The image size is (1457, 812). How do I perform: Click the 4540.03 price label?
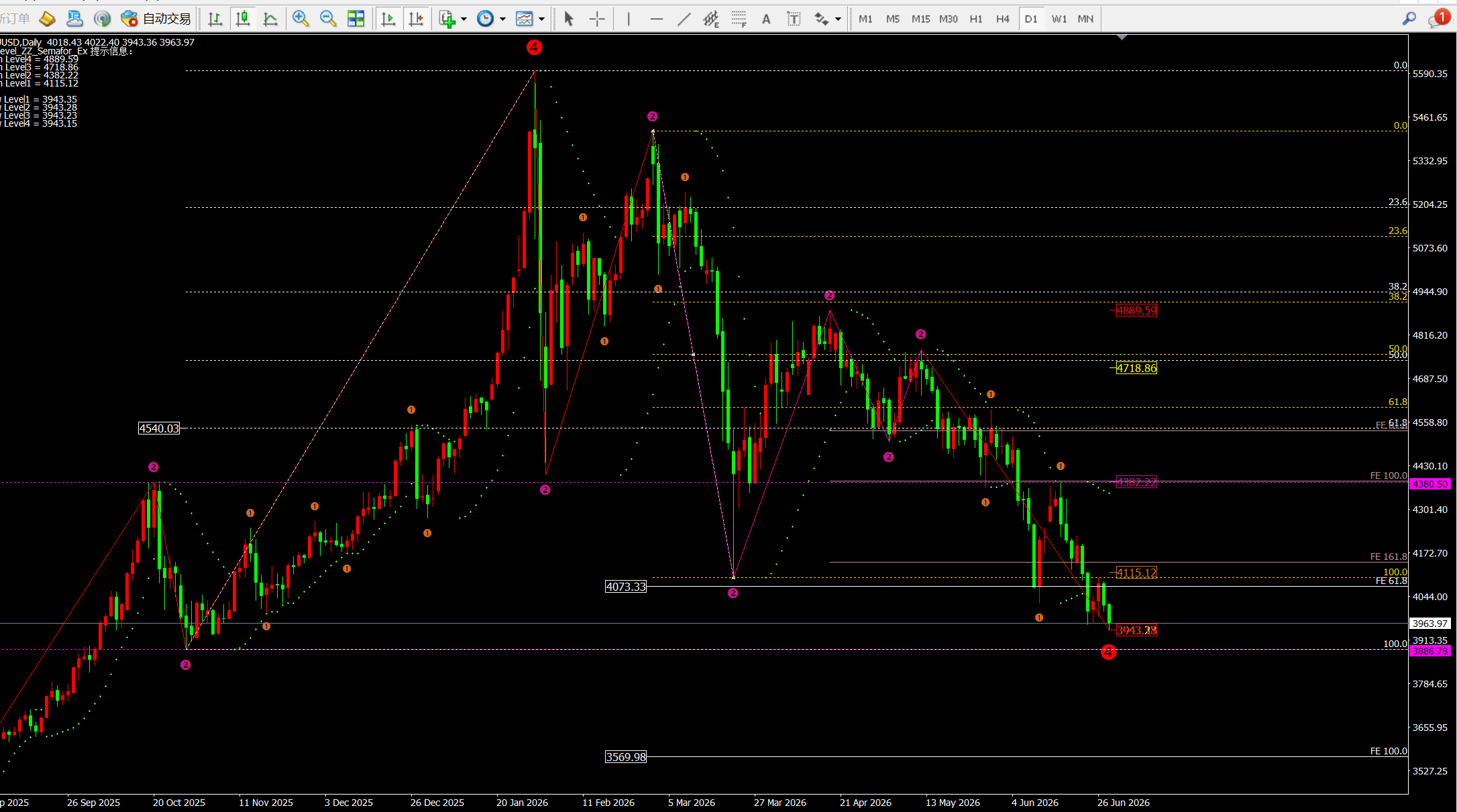pos(159,428)
